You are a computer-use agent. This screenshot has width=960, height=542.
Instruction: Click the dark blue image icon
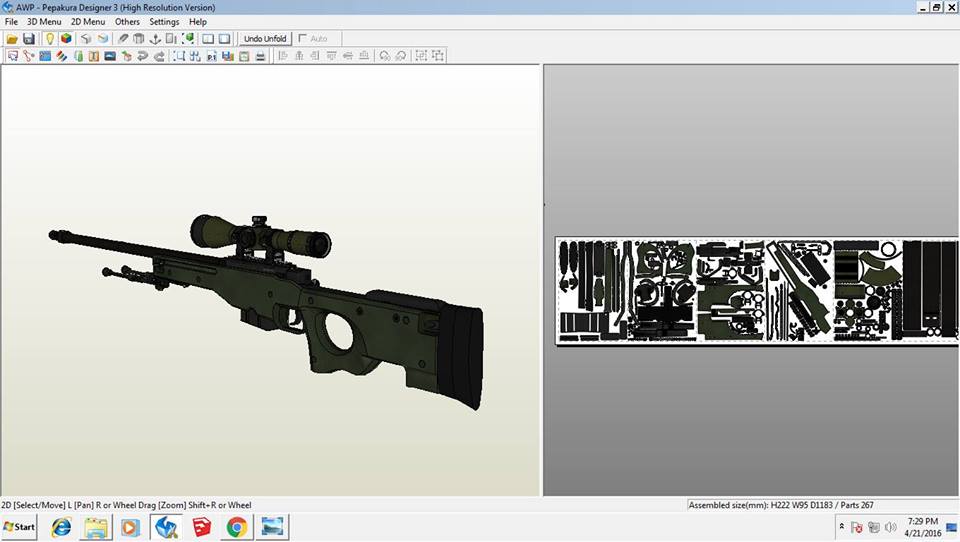point(110,56)
